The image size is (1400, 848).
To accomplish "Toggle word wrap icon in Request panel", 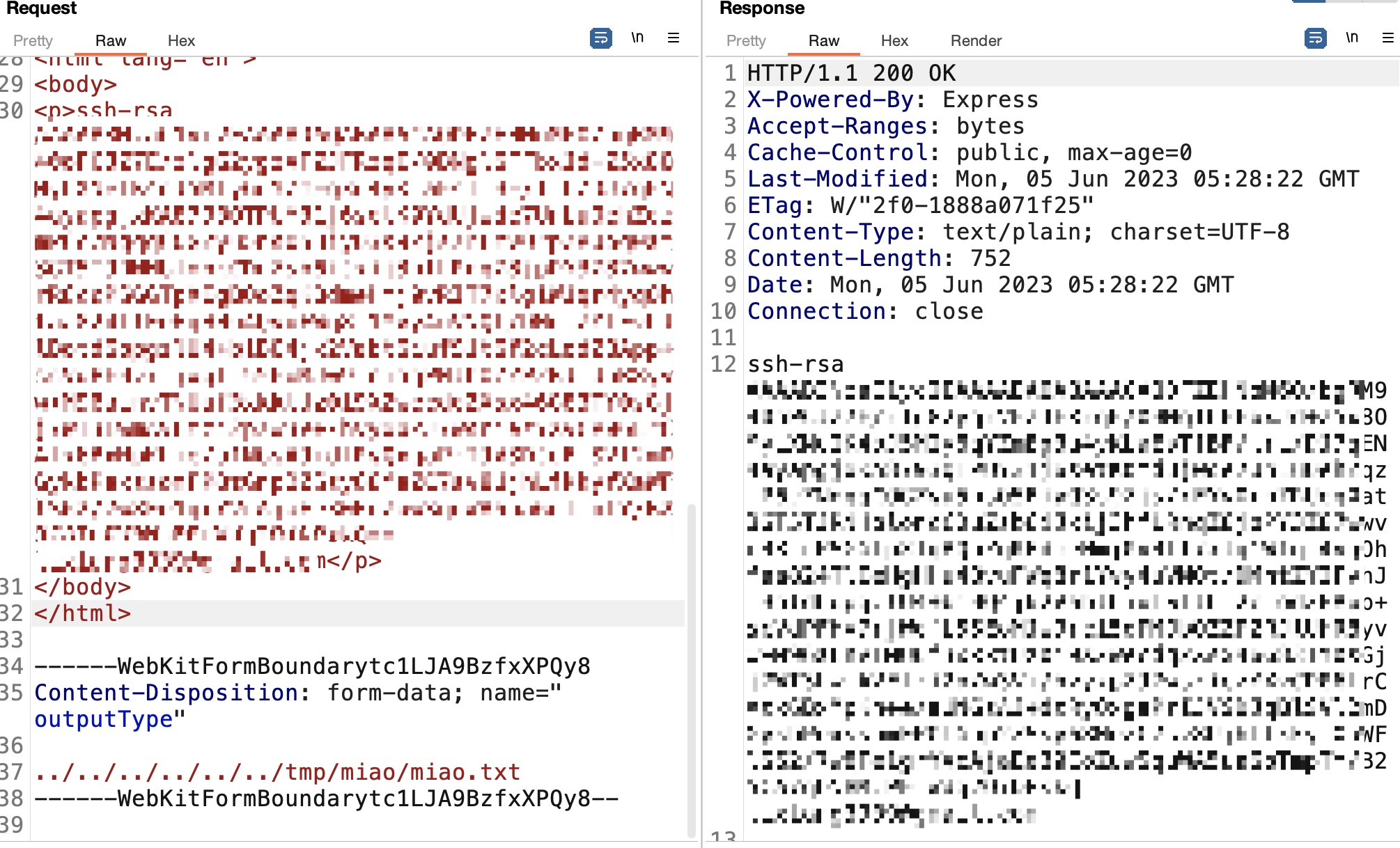I will (x=600, y=38).
